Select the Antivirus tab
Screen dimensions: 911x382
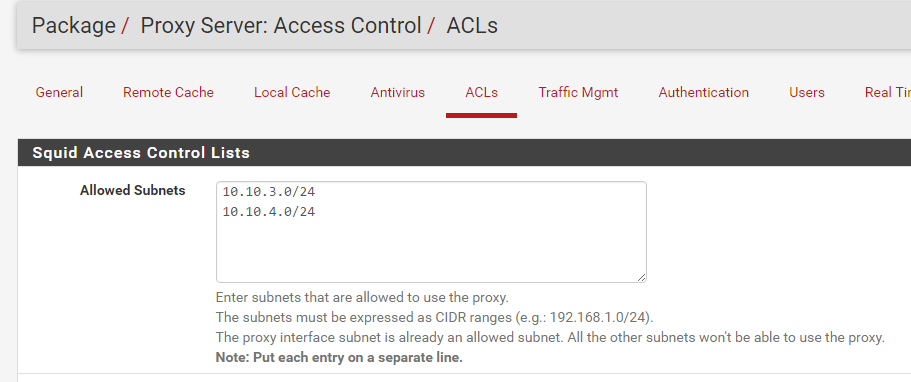[397, 92]
